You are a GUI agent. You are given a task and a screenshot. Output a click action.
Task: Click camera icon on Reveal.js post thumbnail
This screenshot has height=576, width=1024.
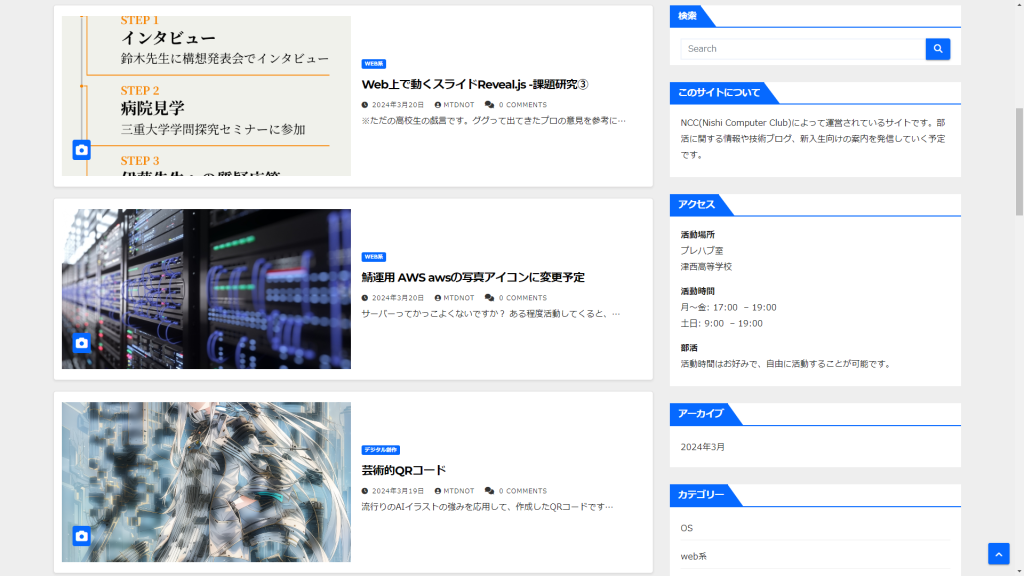82,150
